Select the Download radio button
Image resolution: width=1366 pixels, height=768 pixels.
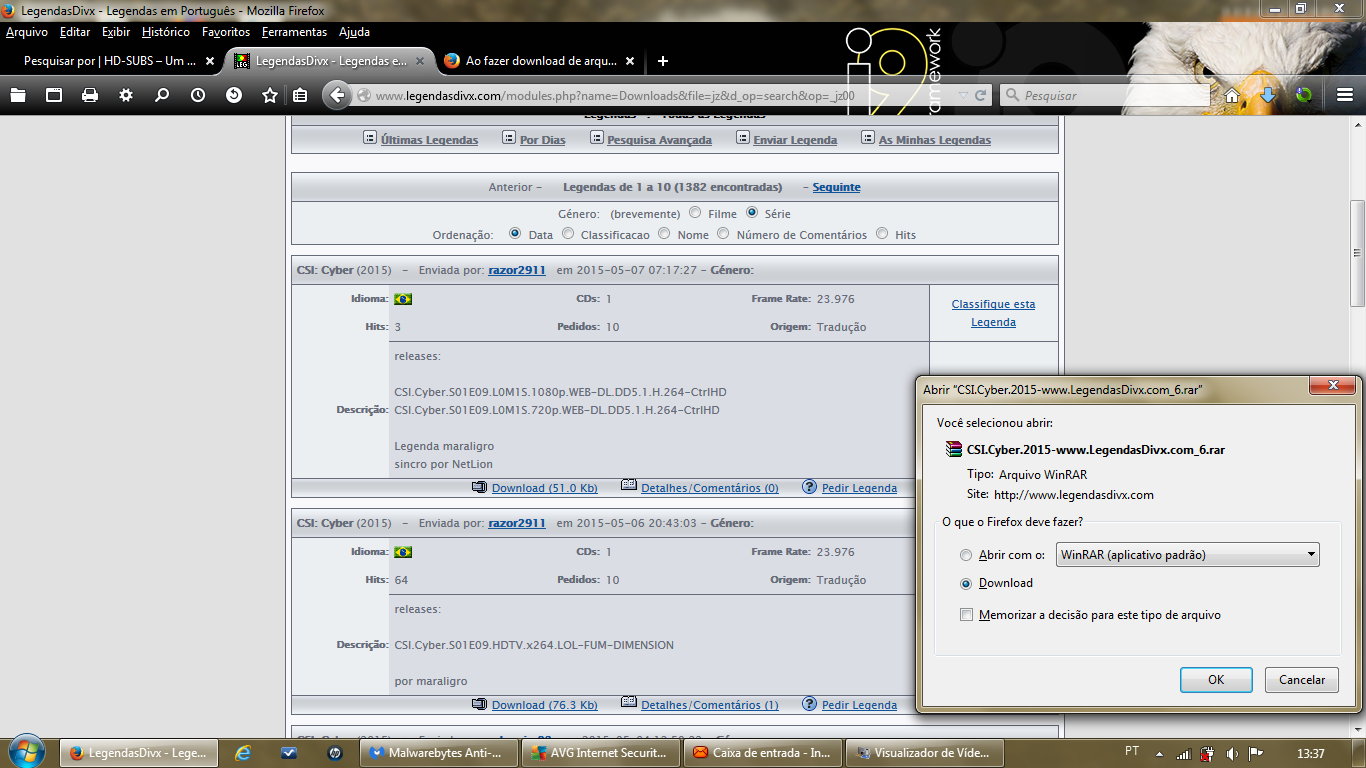(x=965, y=583)
